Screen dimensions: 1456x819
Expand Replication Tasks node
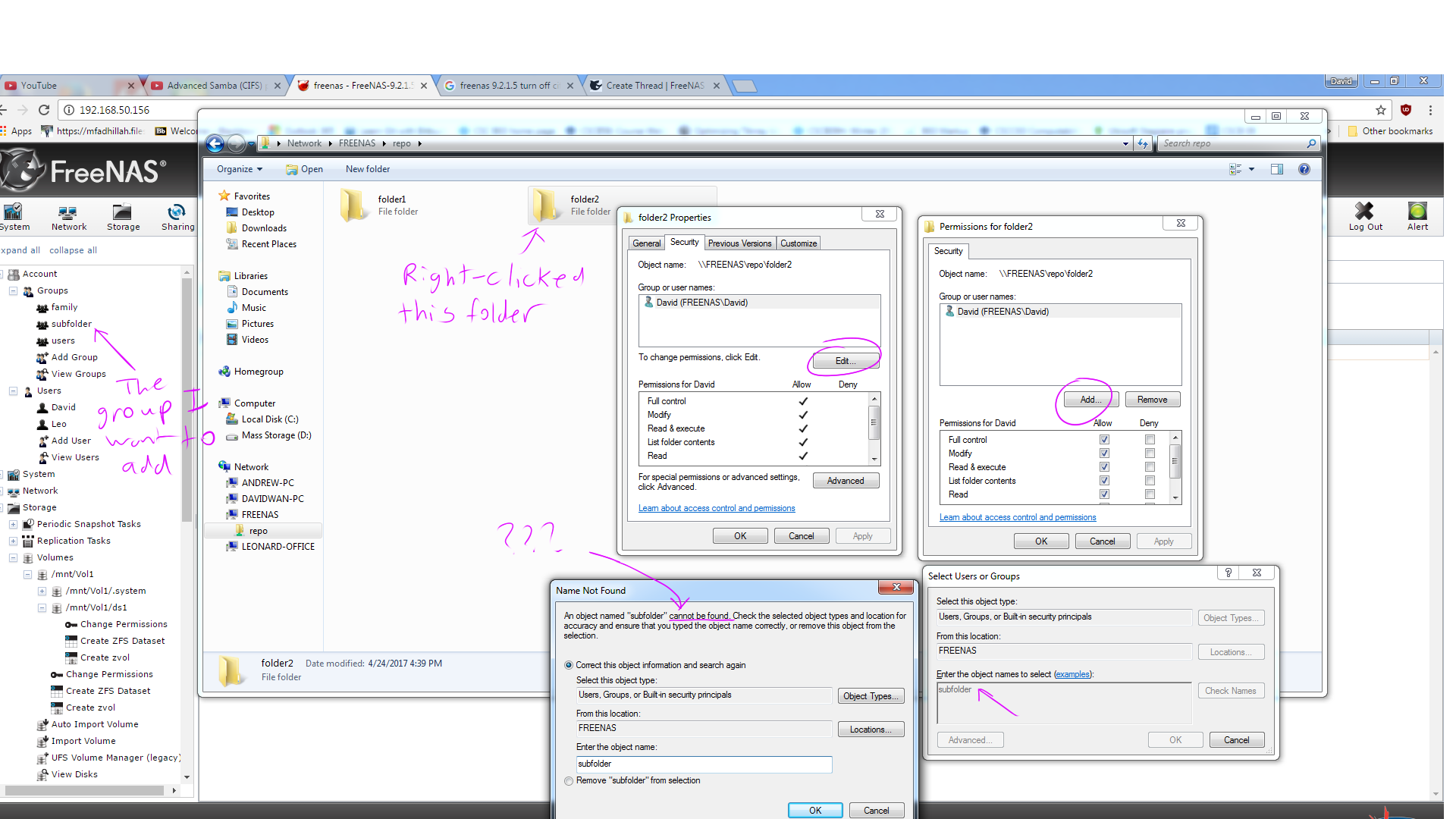point(13,541)
